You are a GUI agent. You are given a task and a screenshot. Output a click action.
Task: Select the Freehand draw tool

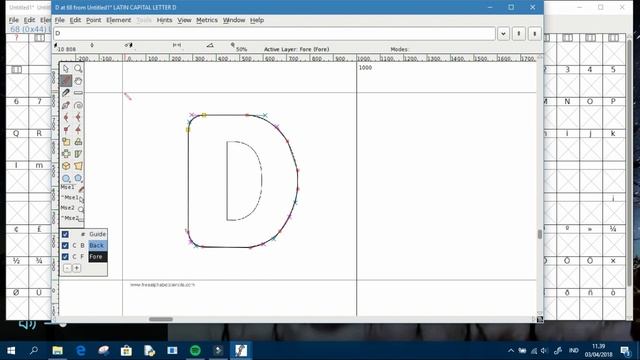66,81
